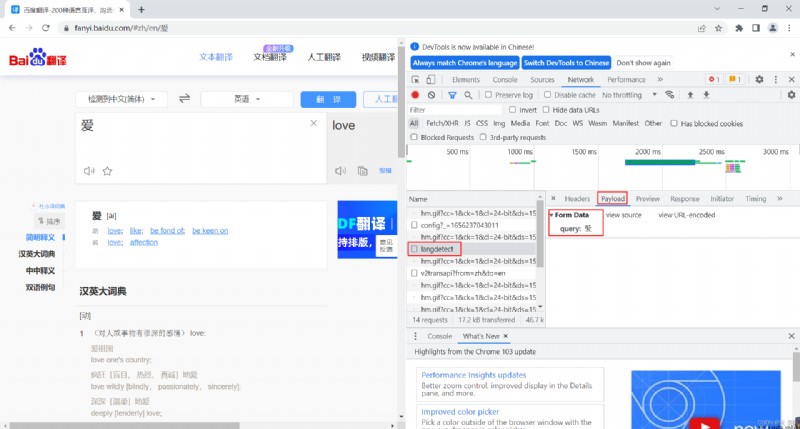Click view URL-encoded link
Viewport: 800px width, 429px height.
click(x=687, y=215)
